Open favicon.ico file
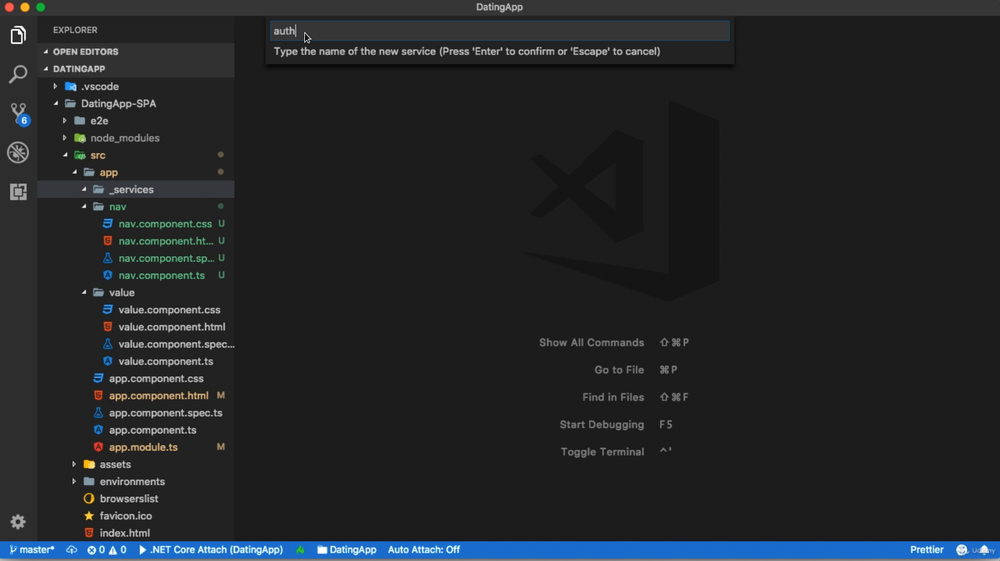Screen dimensions: 1000x561 pyautogui.click(x=136, y=516)
